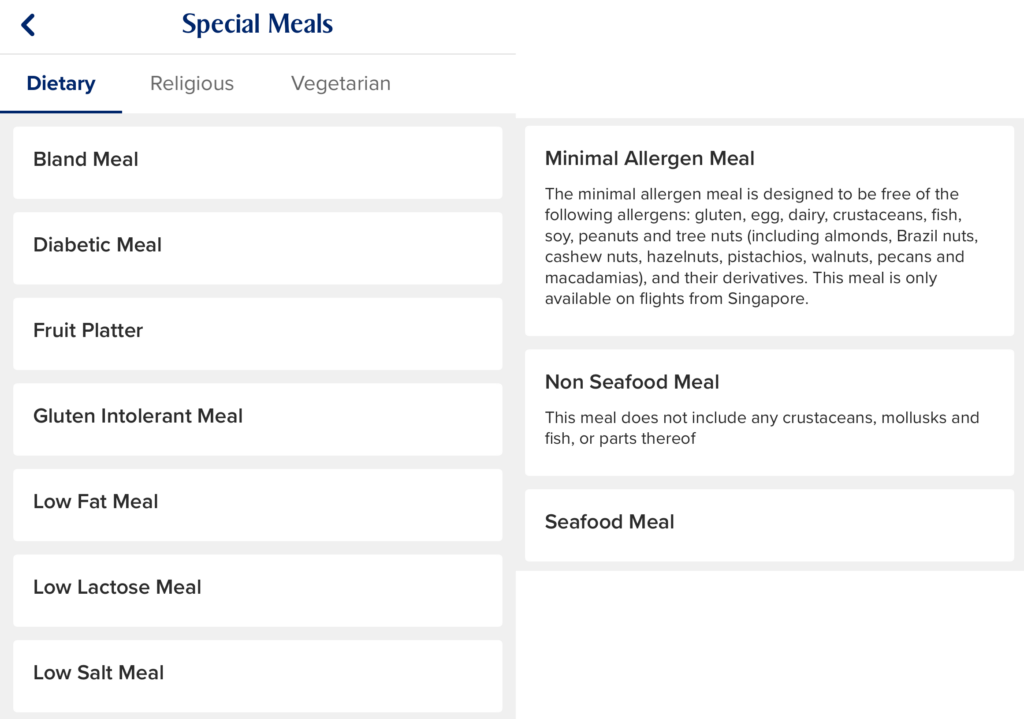The image size is (1024, 719).
Task: Click the Seafood Meal heading text
Action: [609, 522]
